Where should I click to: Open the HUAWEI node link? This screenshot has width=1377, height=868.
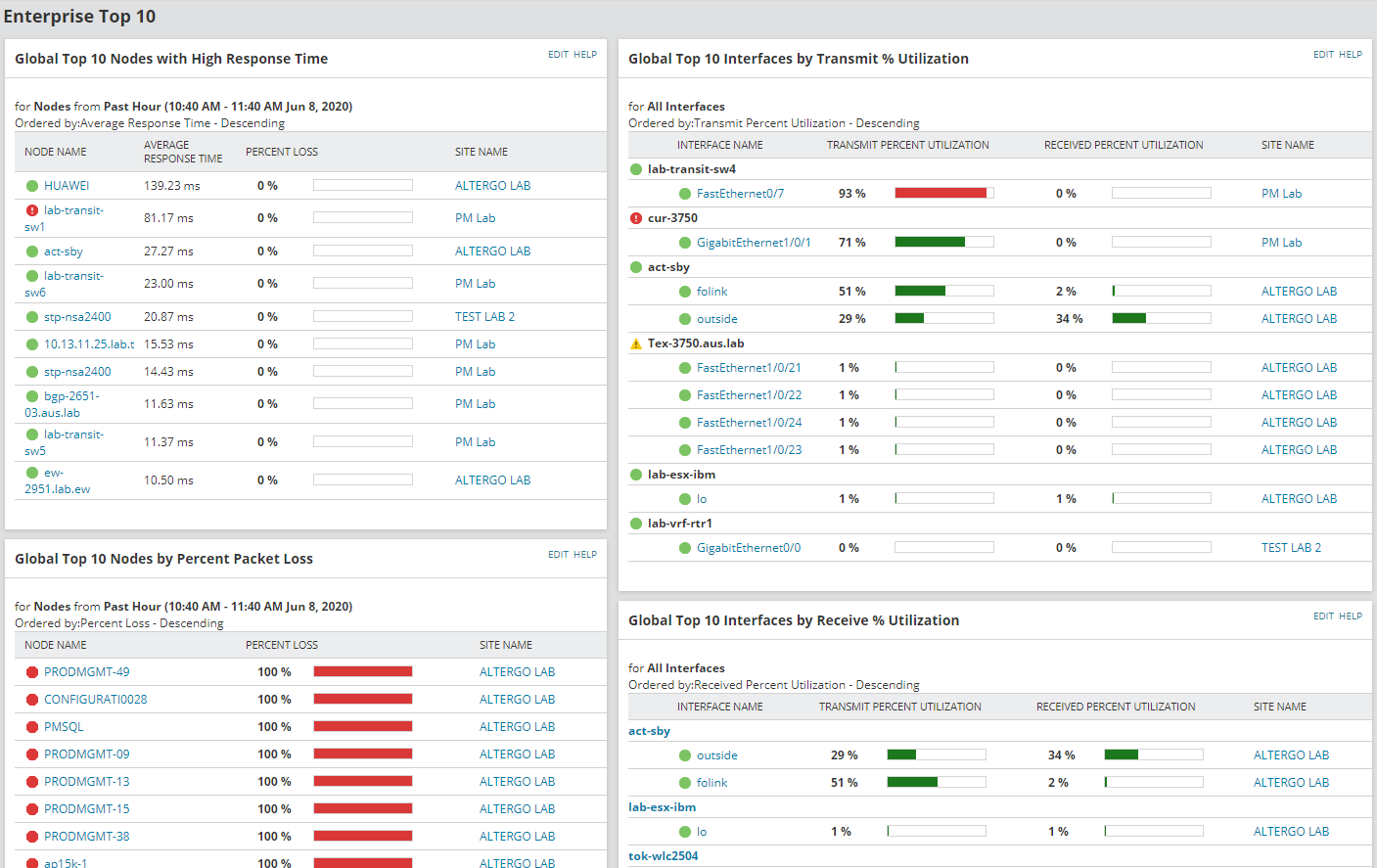(67, 186)
